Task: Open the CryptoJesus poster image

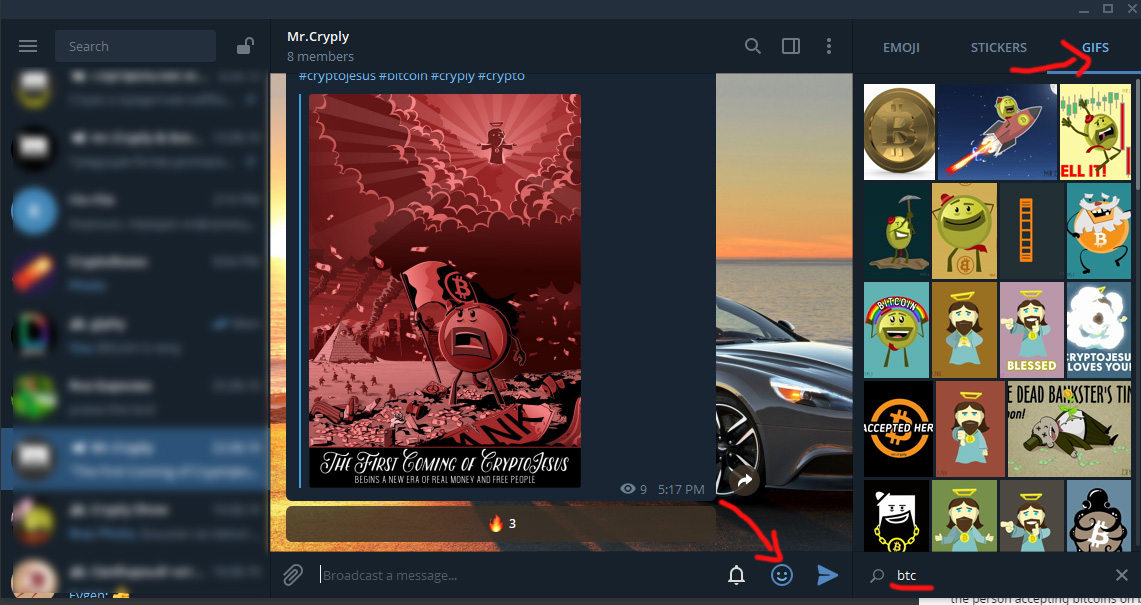Action: pos(445,290)
